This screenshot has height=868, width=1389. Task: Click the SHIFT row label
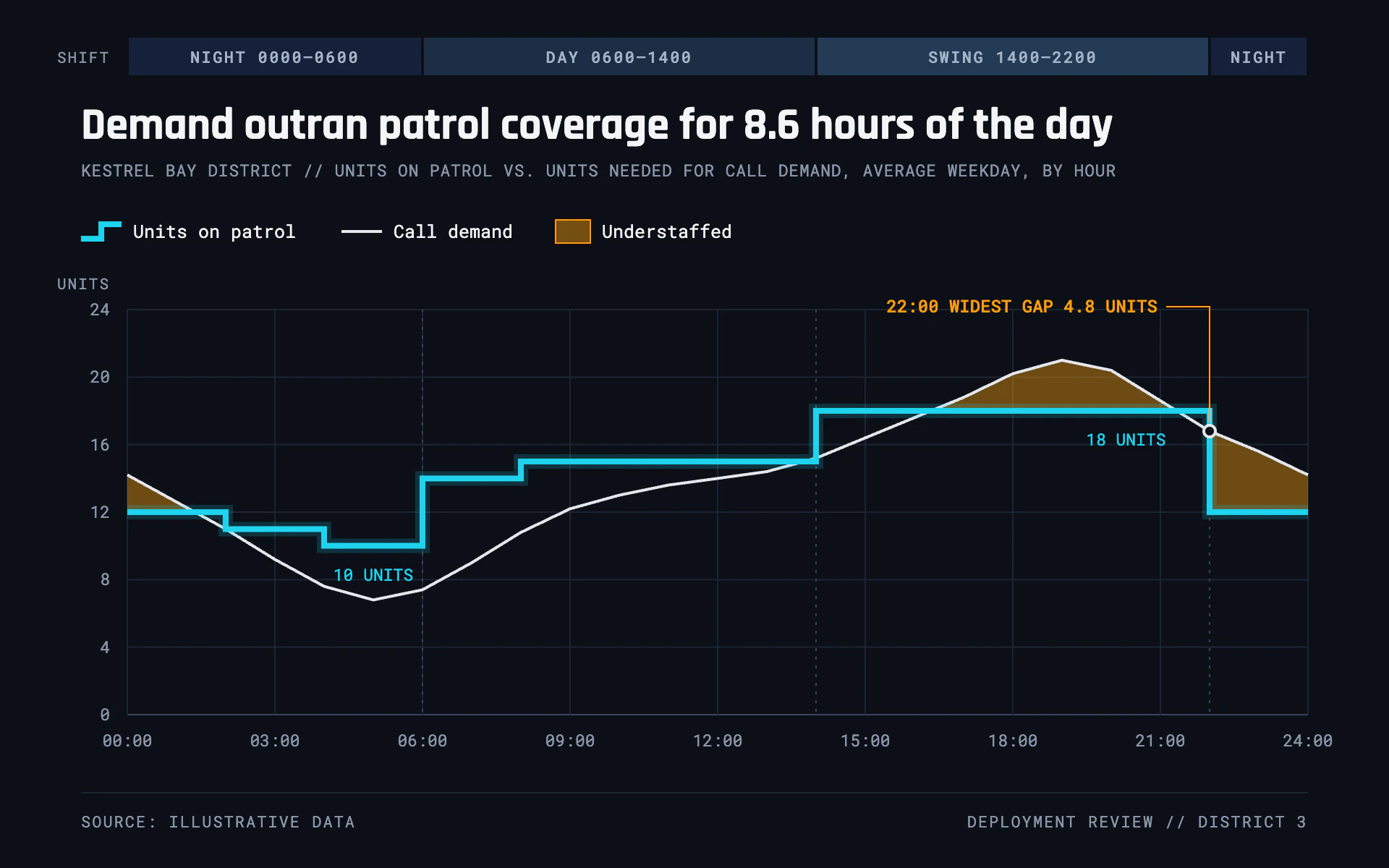[83, 57]
